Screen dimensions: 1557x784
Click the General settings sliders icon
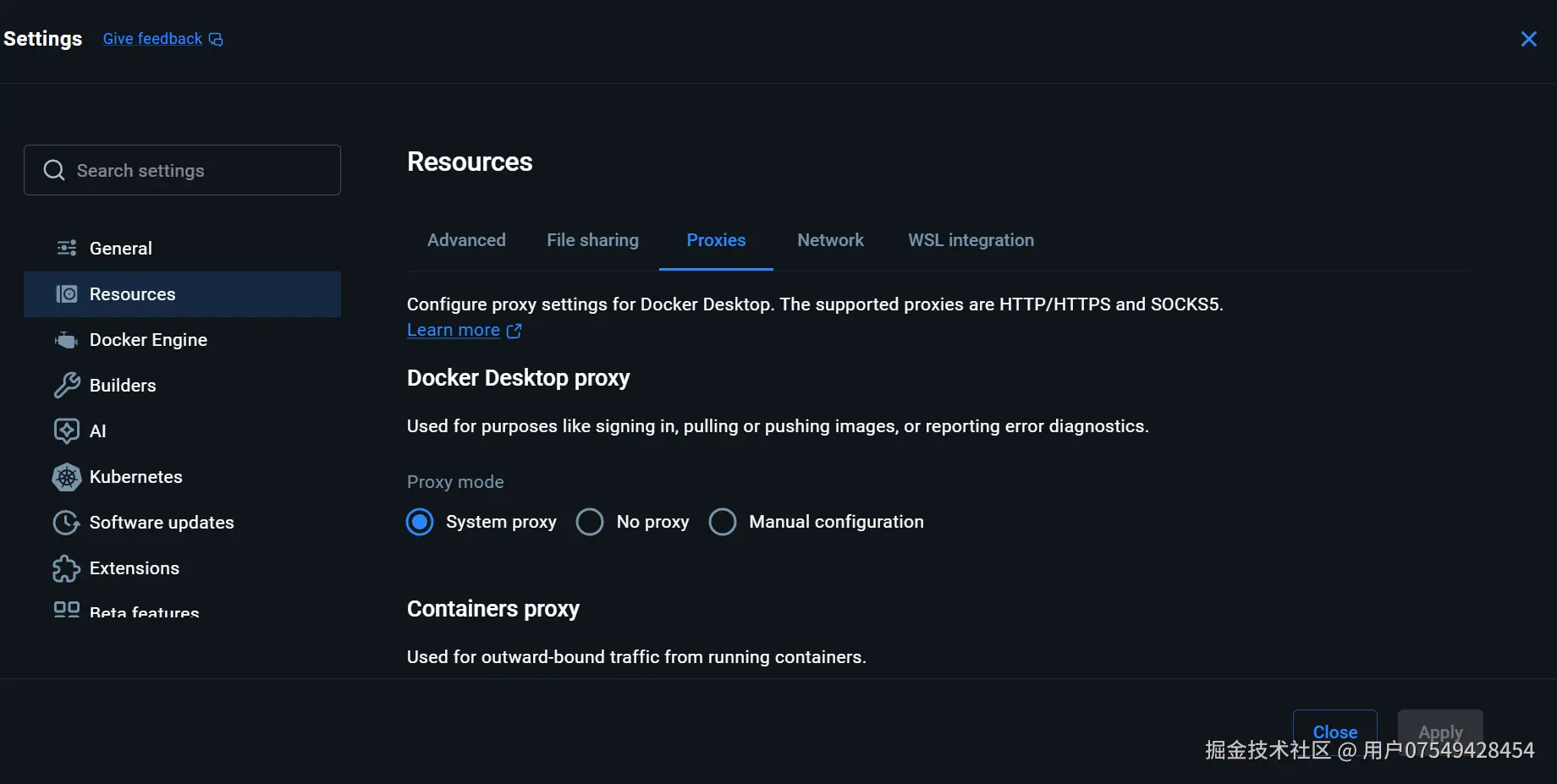(66, 248)
